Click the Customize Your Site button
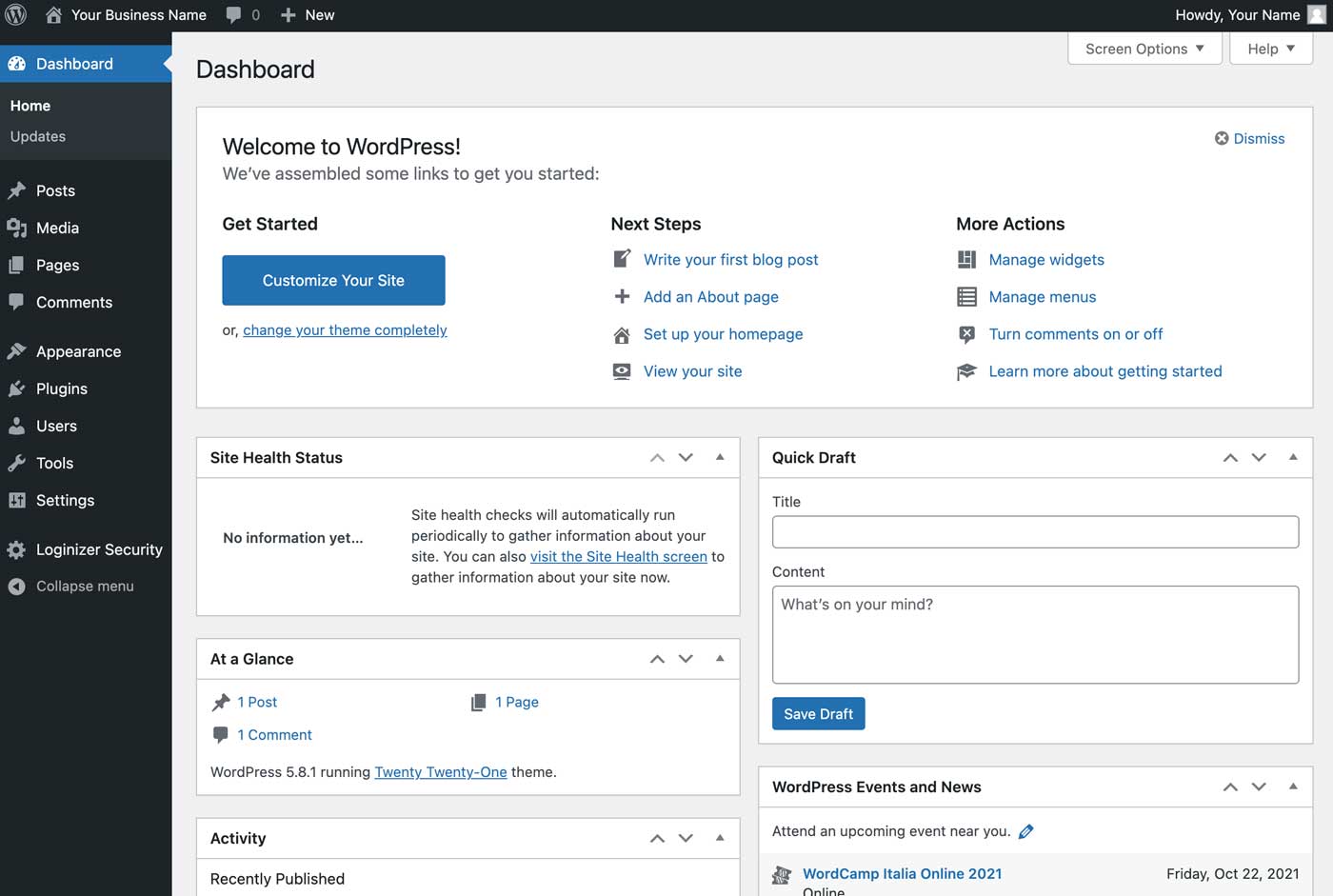The width and height of the screenshot is (1333, 896). coord(333,280)
